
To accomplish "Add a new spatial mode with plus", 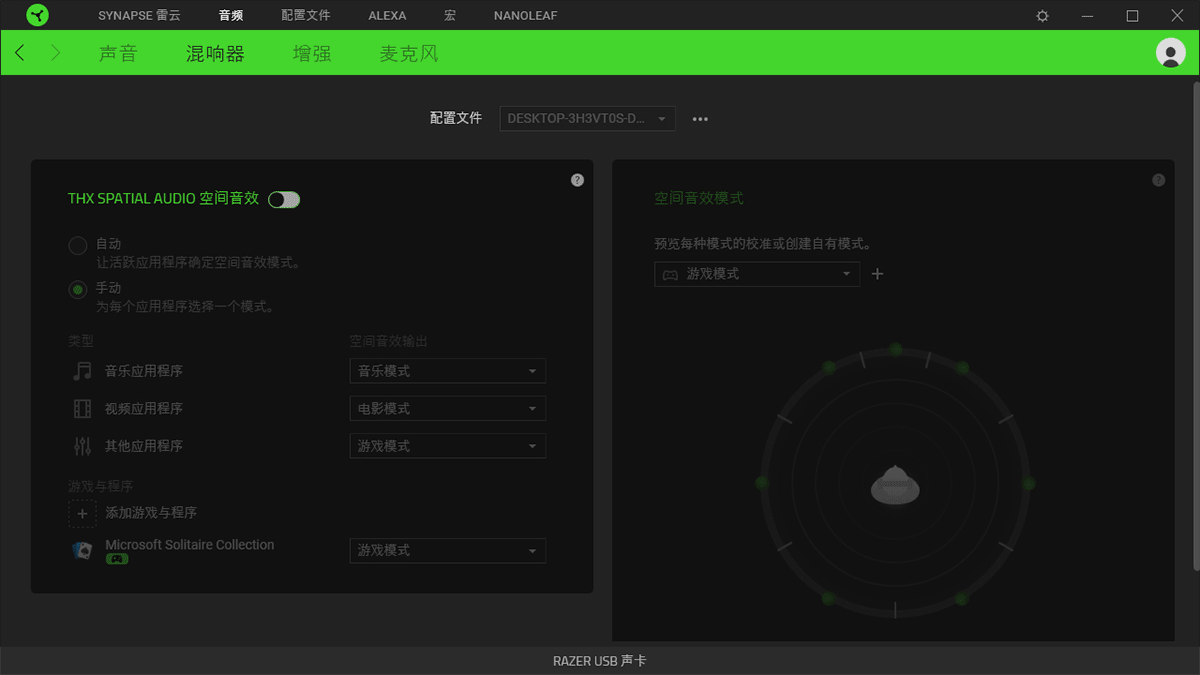I will [x=877, y=274].
